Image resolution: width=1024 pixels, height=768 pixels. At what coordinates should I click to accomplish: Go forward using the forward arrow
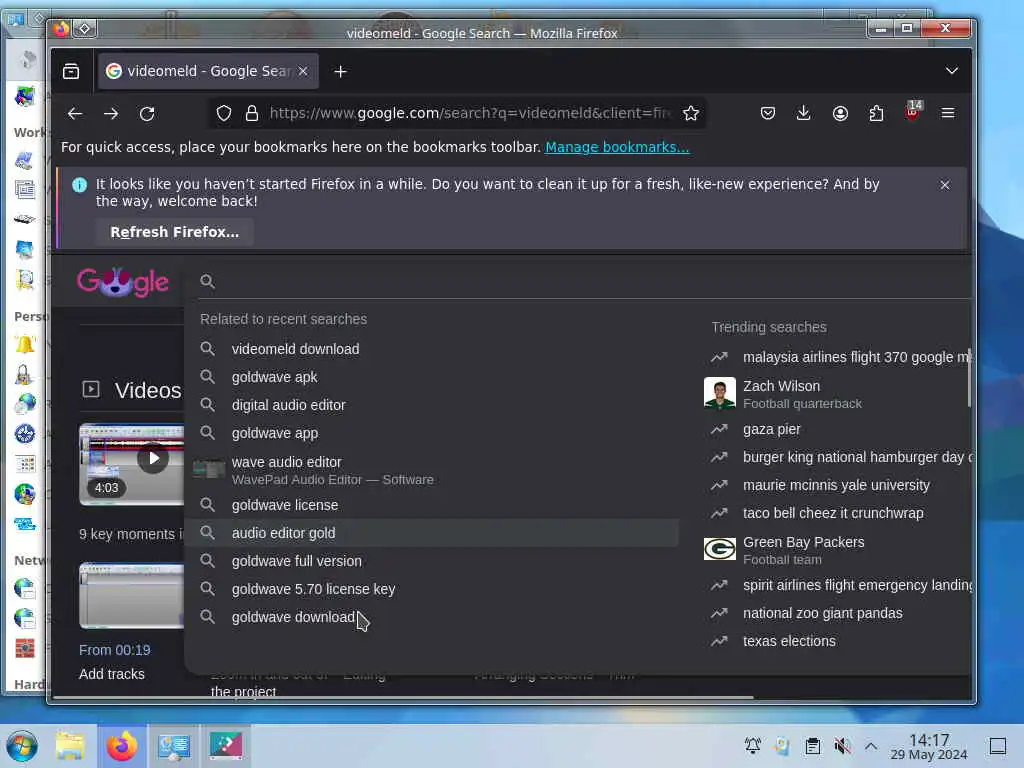pyautogui.click(x=111, y=114)
